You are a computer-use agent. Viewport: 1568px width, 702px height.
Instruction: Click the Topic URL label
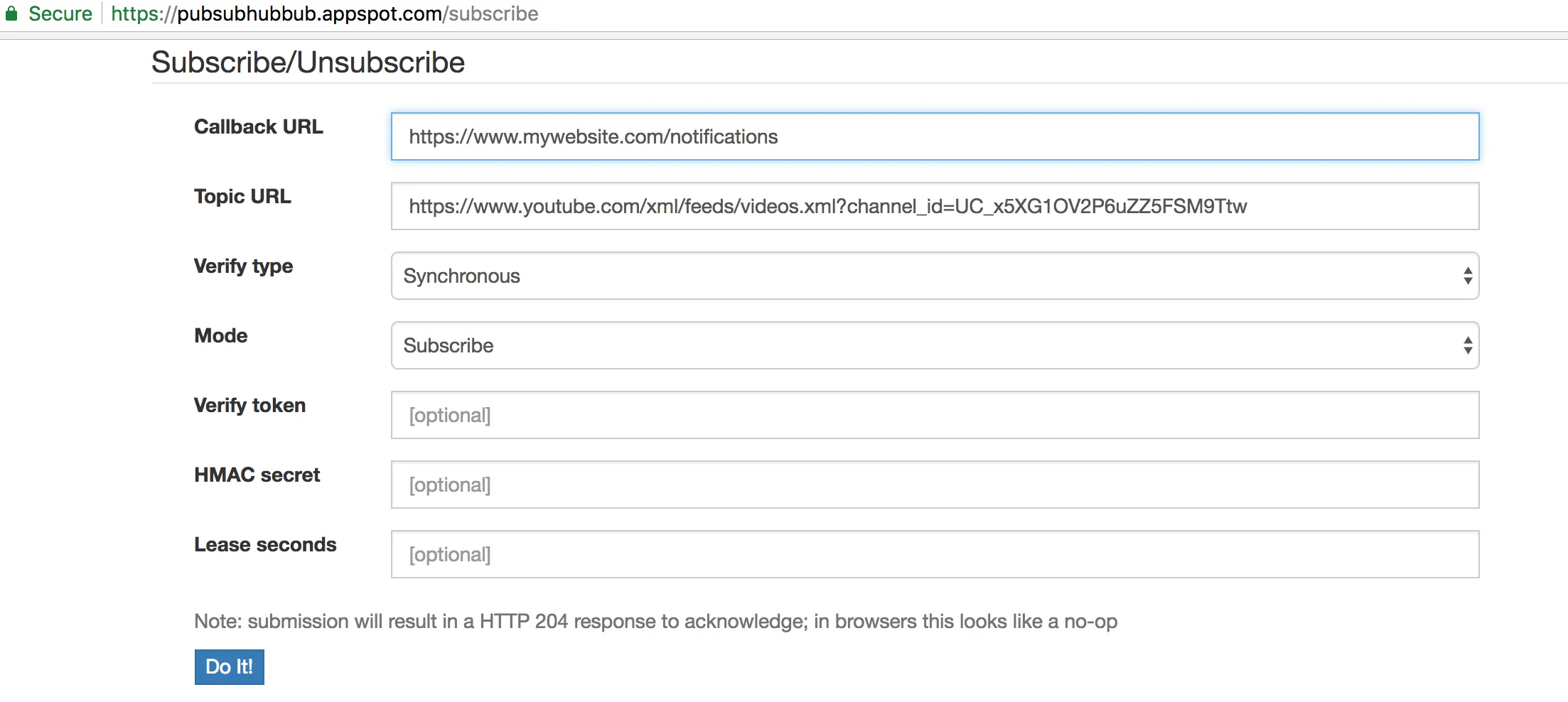click(242, 196)
